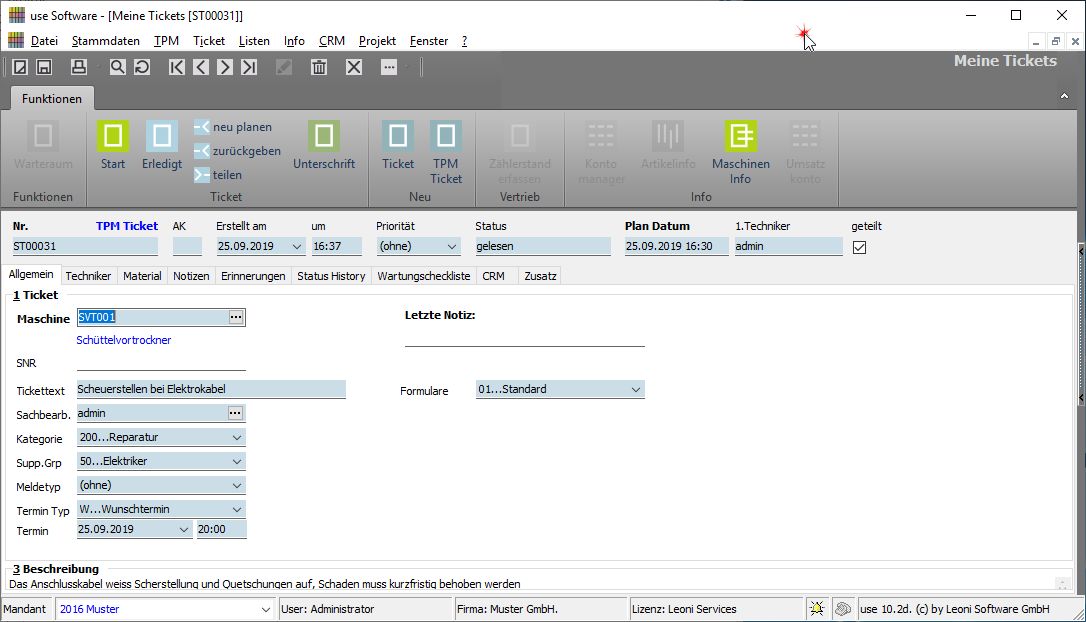This screenshot has width=1086, height=622.
Task: Open the CRM menu
Action: pos(332,41)
